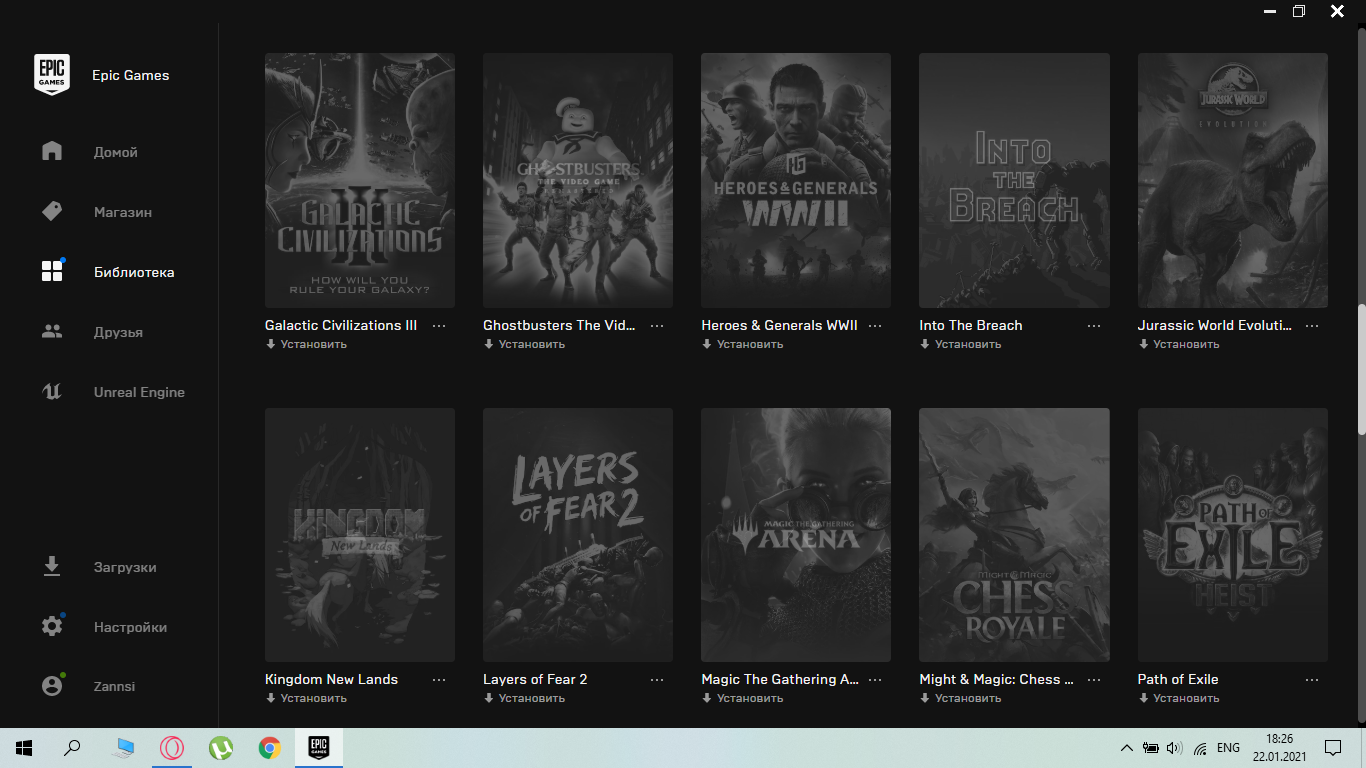Select Ghostbusters The Video Game cover art
Image resolution: width=1366 pixels, height=768 pixels.
tap(578, 180)
